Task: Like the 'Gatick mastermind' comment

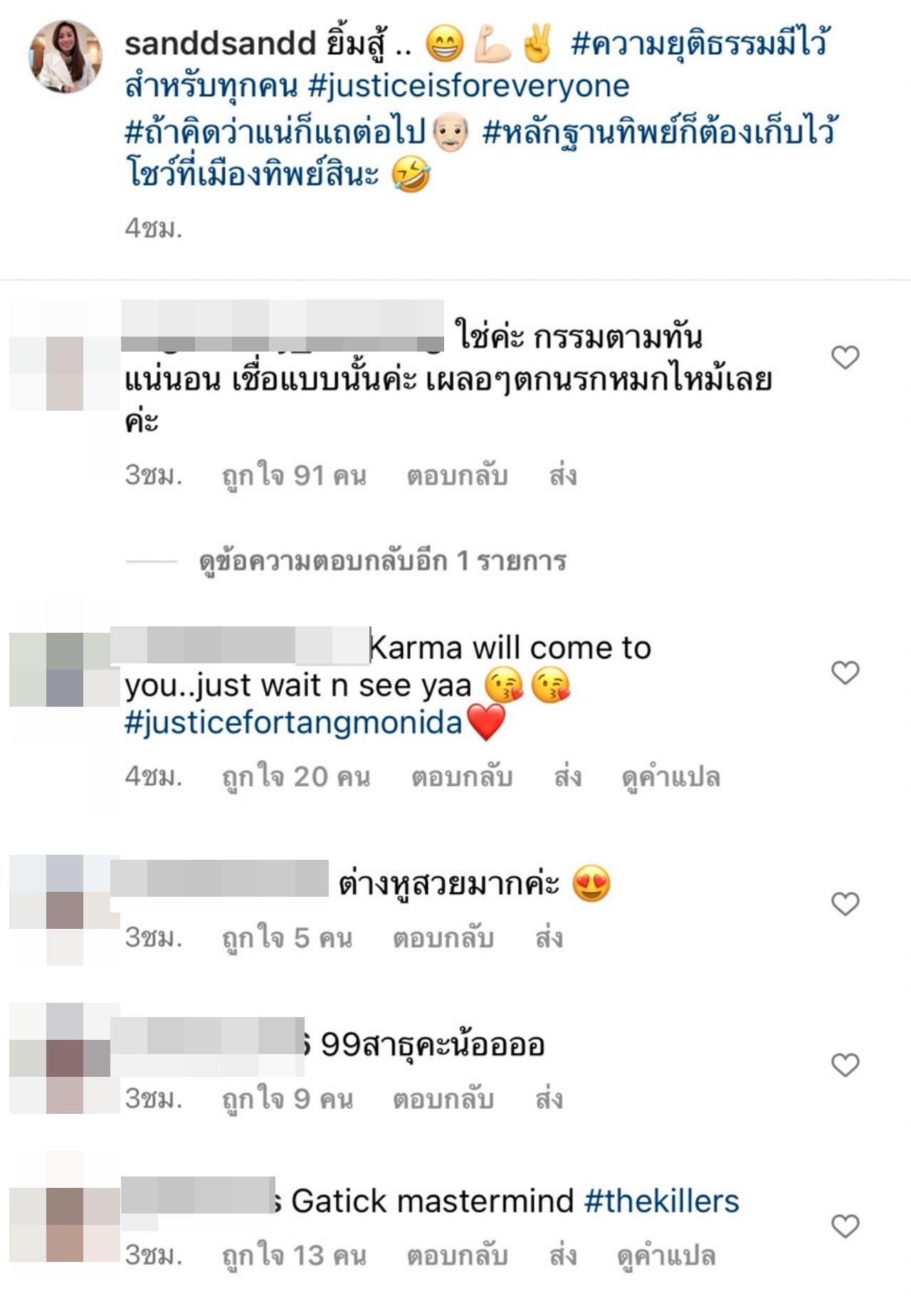Action: (x=845, y=1226)
